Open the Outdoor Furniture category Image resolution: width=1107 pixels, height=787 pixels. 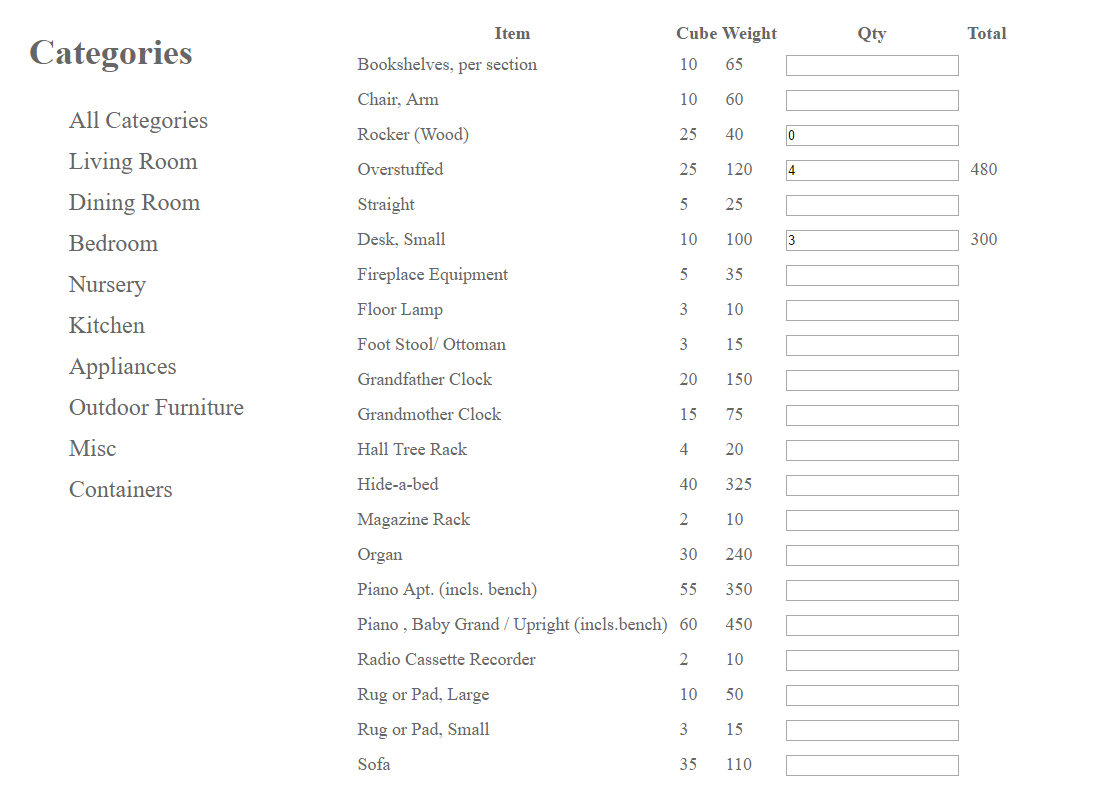[x=156, y=408]
